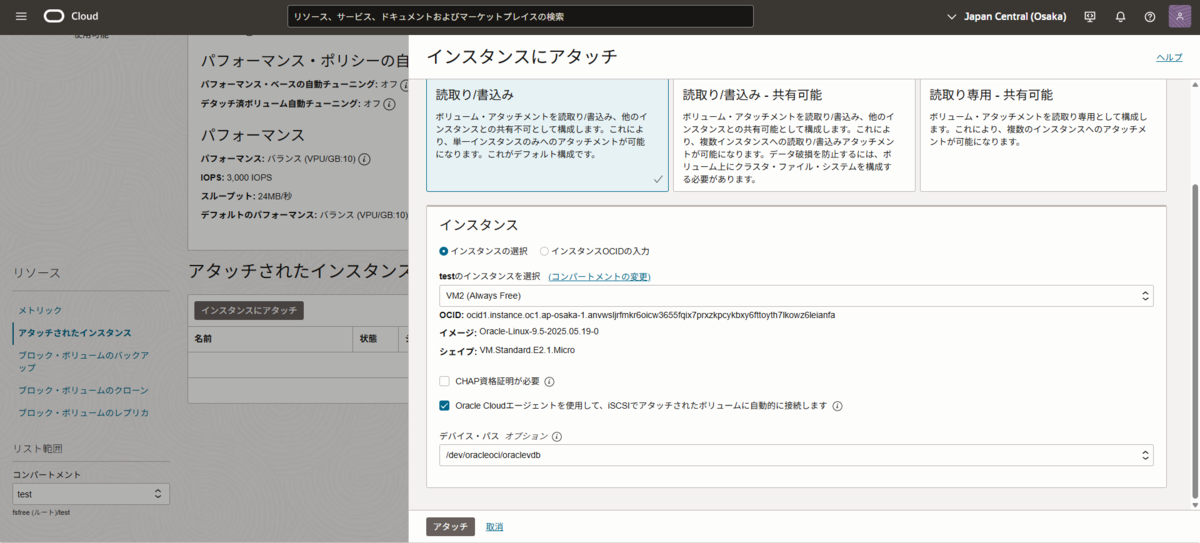
Task: Click the インスタンスにアタッチ button in background
Action: [x=247, y=311]
